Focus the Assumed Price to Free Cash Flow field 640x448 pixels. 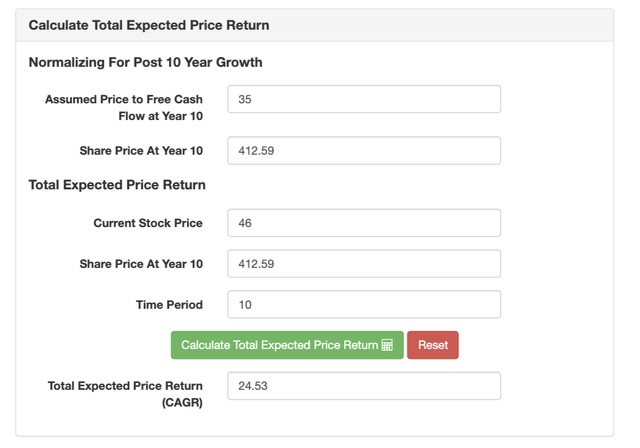364,99
